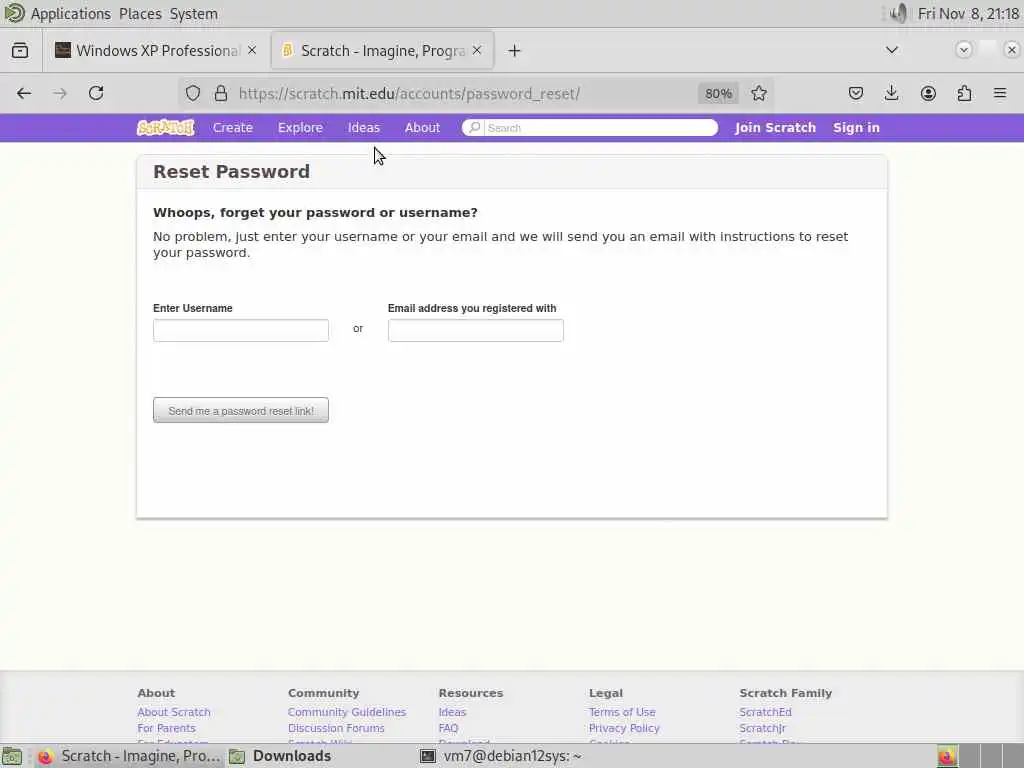Open Terms of Use footer link
Viewport: 1024px width, 768px height.
tap(622, 712)
